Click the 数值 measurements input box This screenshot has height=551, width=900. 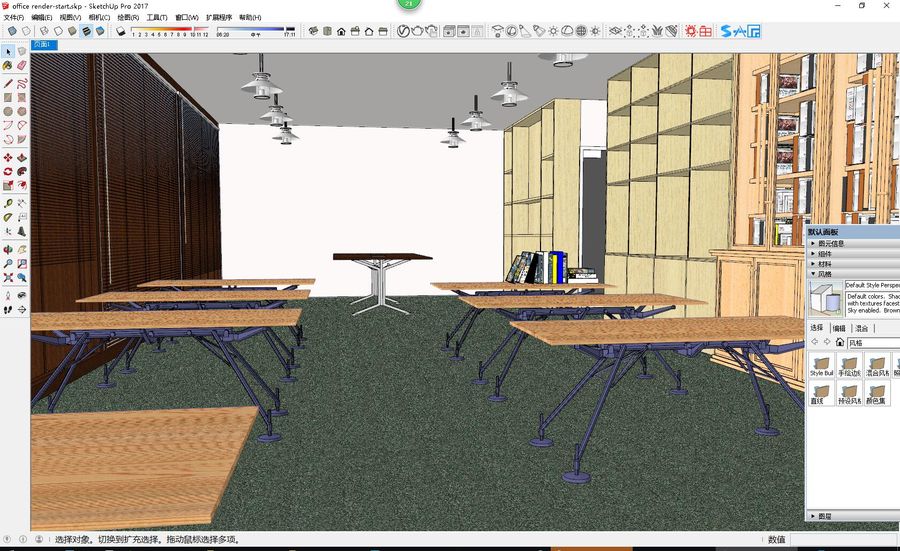pos(845,540)
